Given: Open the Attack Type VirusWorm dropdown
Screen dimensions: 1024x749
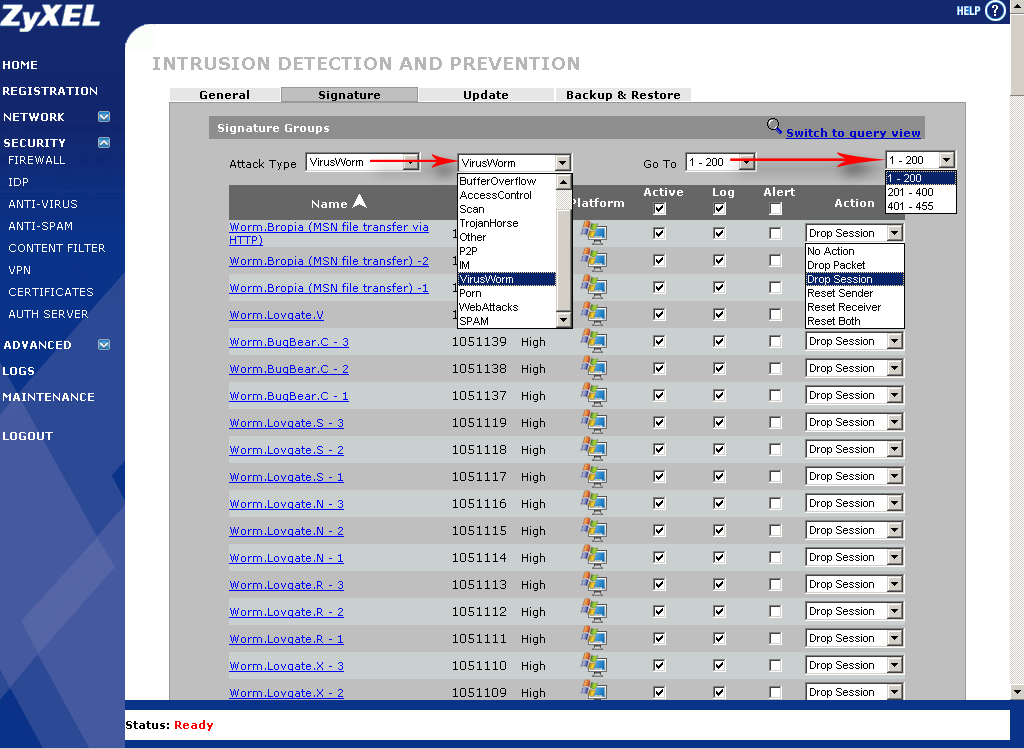Looking at the screenshot, I should pyautogui.click(x=362, y=163).
